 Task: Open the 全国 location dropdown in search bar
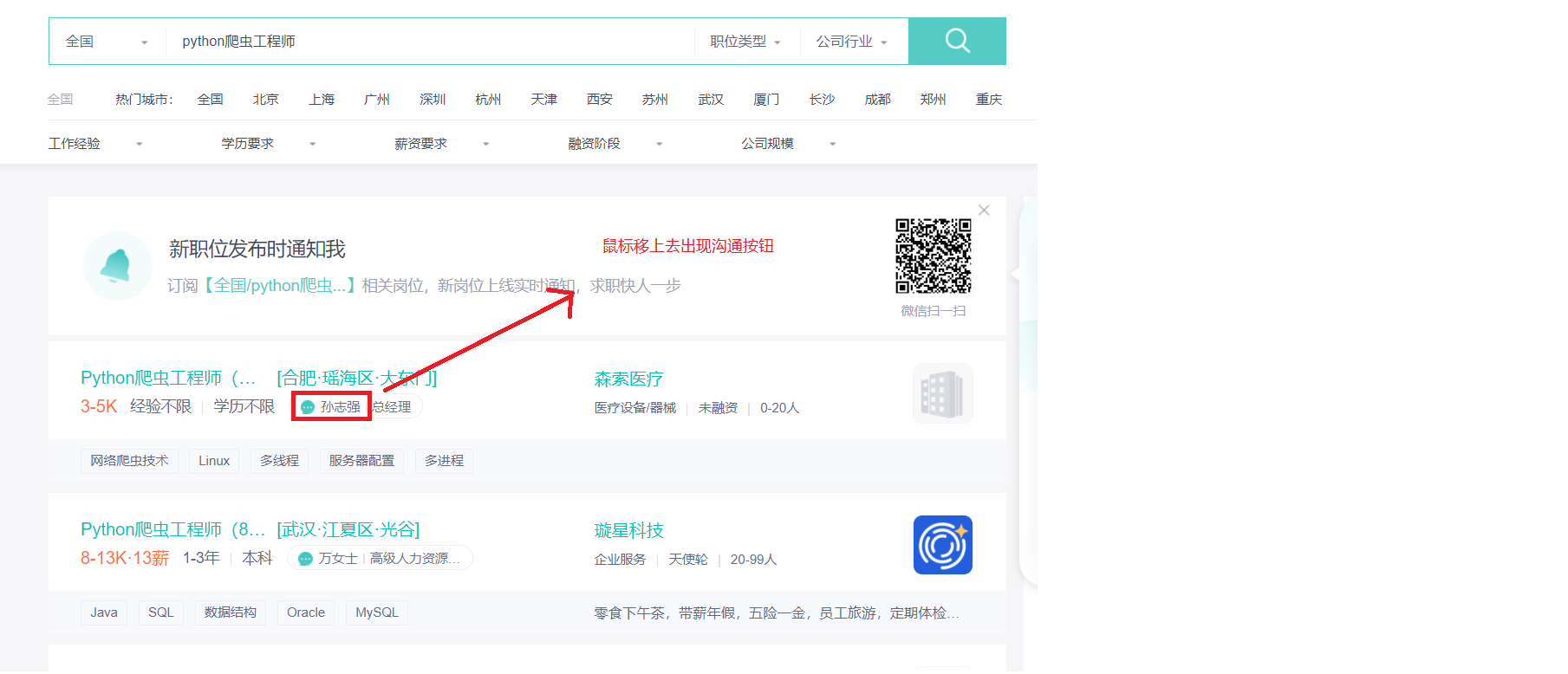[107, 42]
